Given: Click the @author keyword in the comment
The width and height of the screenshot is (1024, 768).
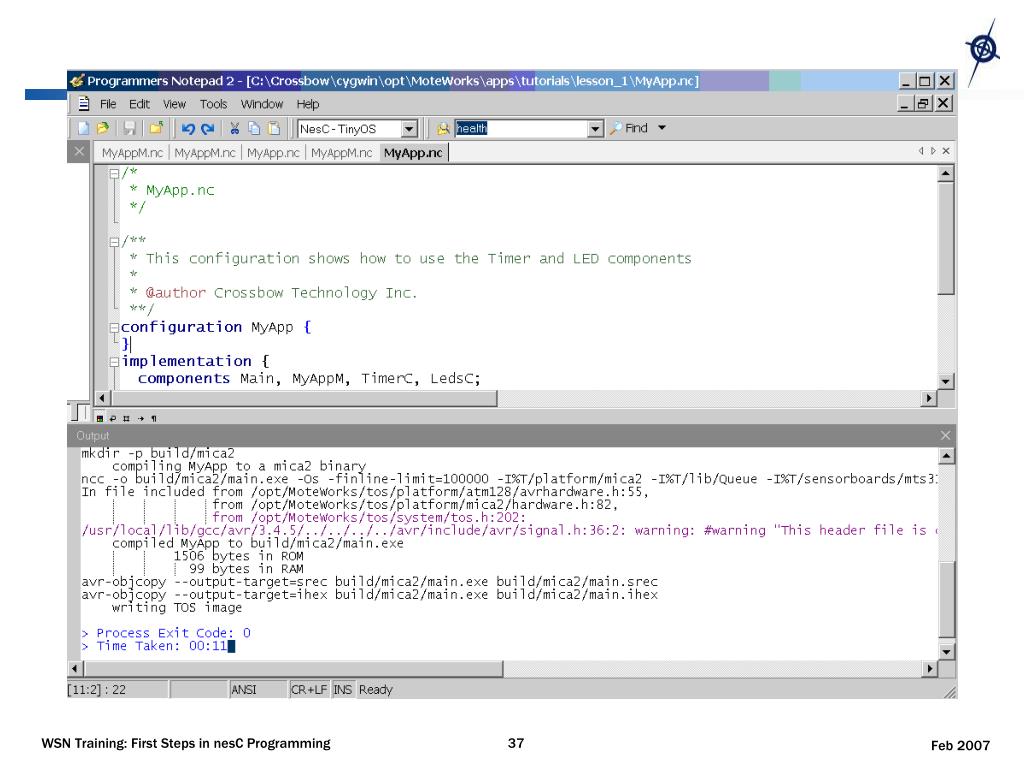Looking at the screenshot, I should [176, 293].
